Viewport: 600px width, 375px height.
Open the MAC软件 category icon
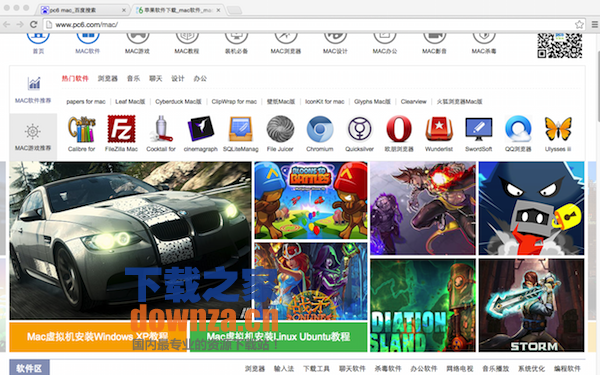pyautogui.click(x=88, y=38)
